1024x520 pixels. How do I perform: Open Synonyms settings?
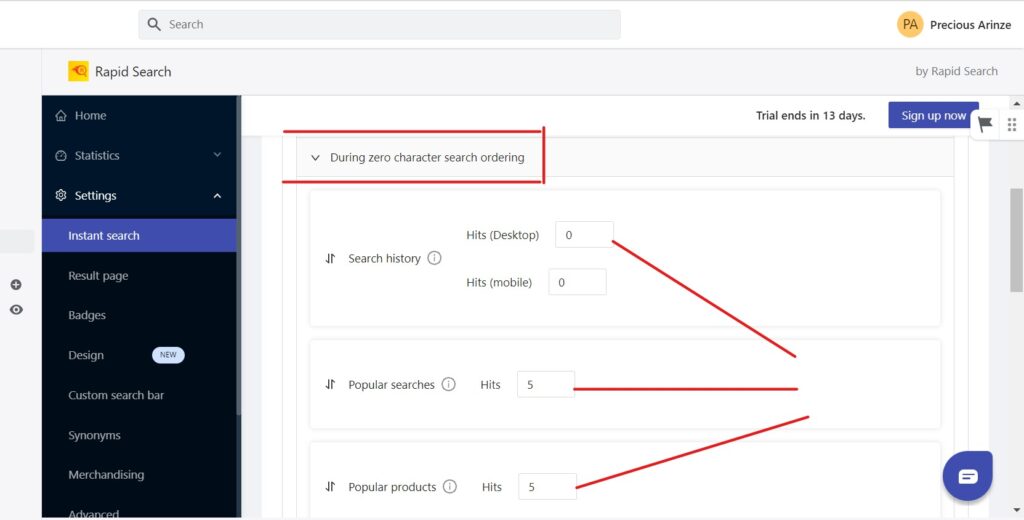tap(94, 435)
